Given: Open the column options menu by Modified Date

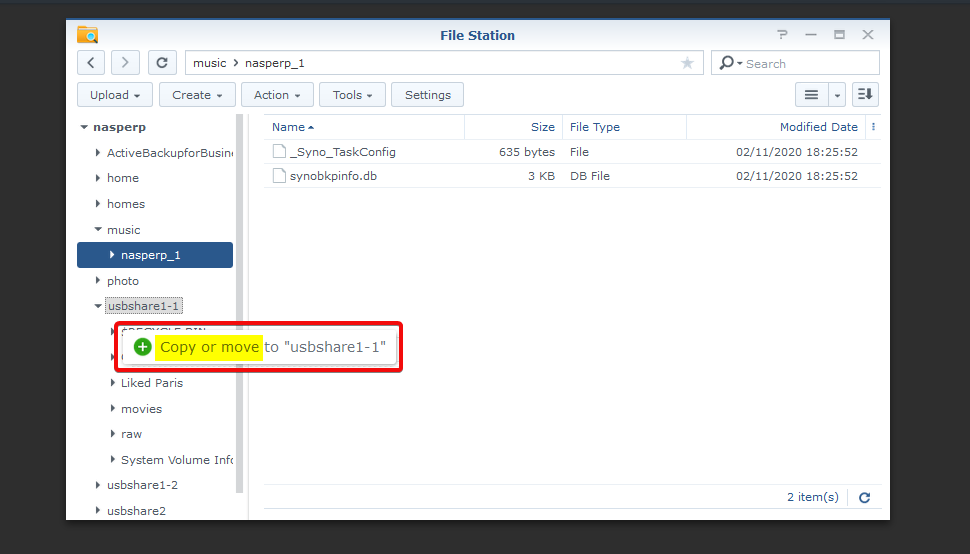Looking at the screenshot, I should click(x=873, y=127).
